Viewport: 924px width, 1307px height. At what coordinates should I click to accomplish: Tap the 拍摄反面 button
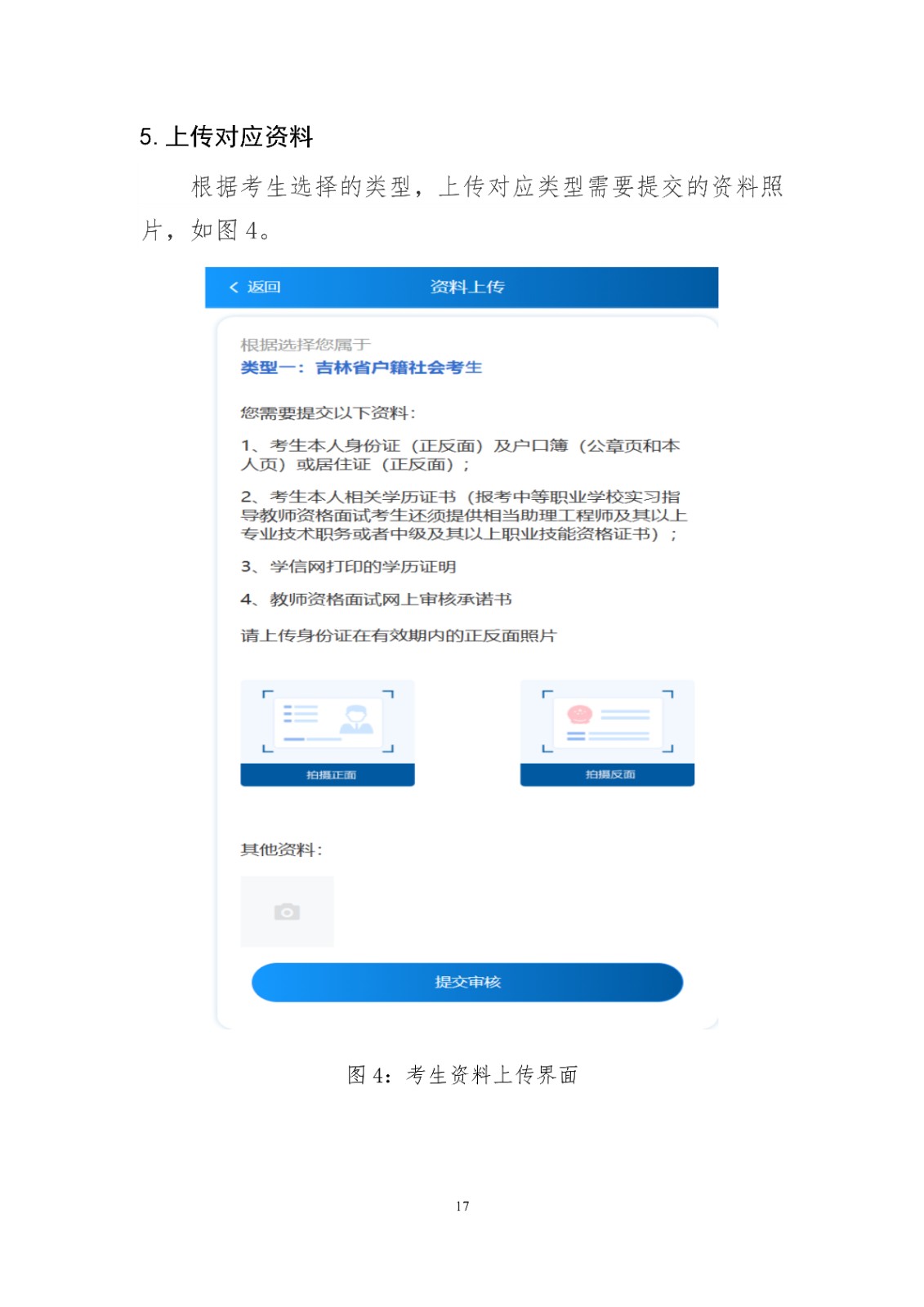[607, 774]
